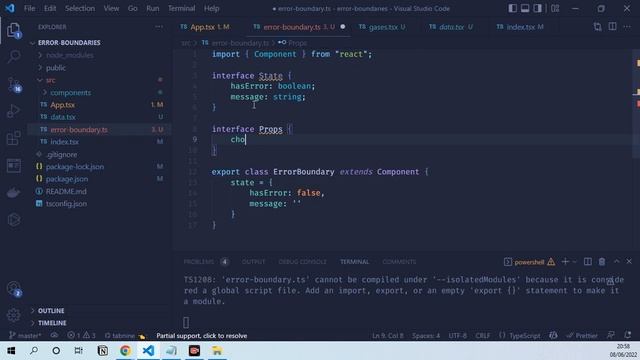Open changes compare icon in editor toolbar
This screenshot has height=360, width=640.
click(598, 27)
